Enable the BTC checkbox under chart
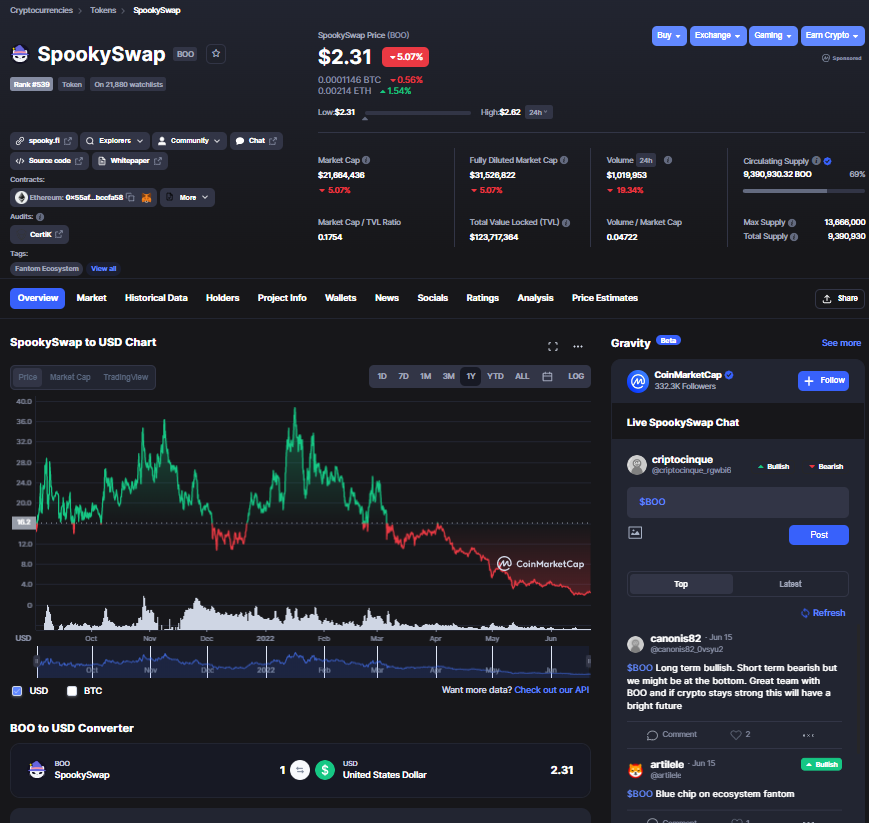Screen dimensions: 869x823 click(71, 691)
